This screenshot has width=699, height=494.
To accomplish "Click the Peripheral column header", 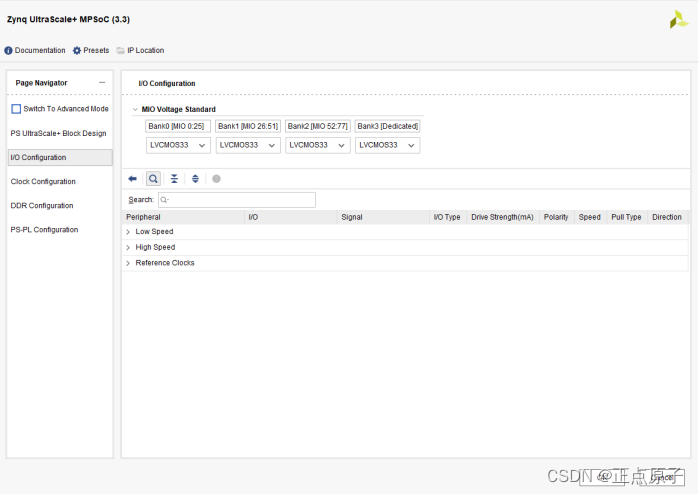I will (x=183, y=217).
